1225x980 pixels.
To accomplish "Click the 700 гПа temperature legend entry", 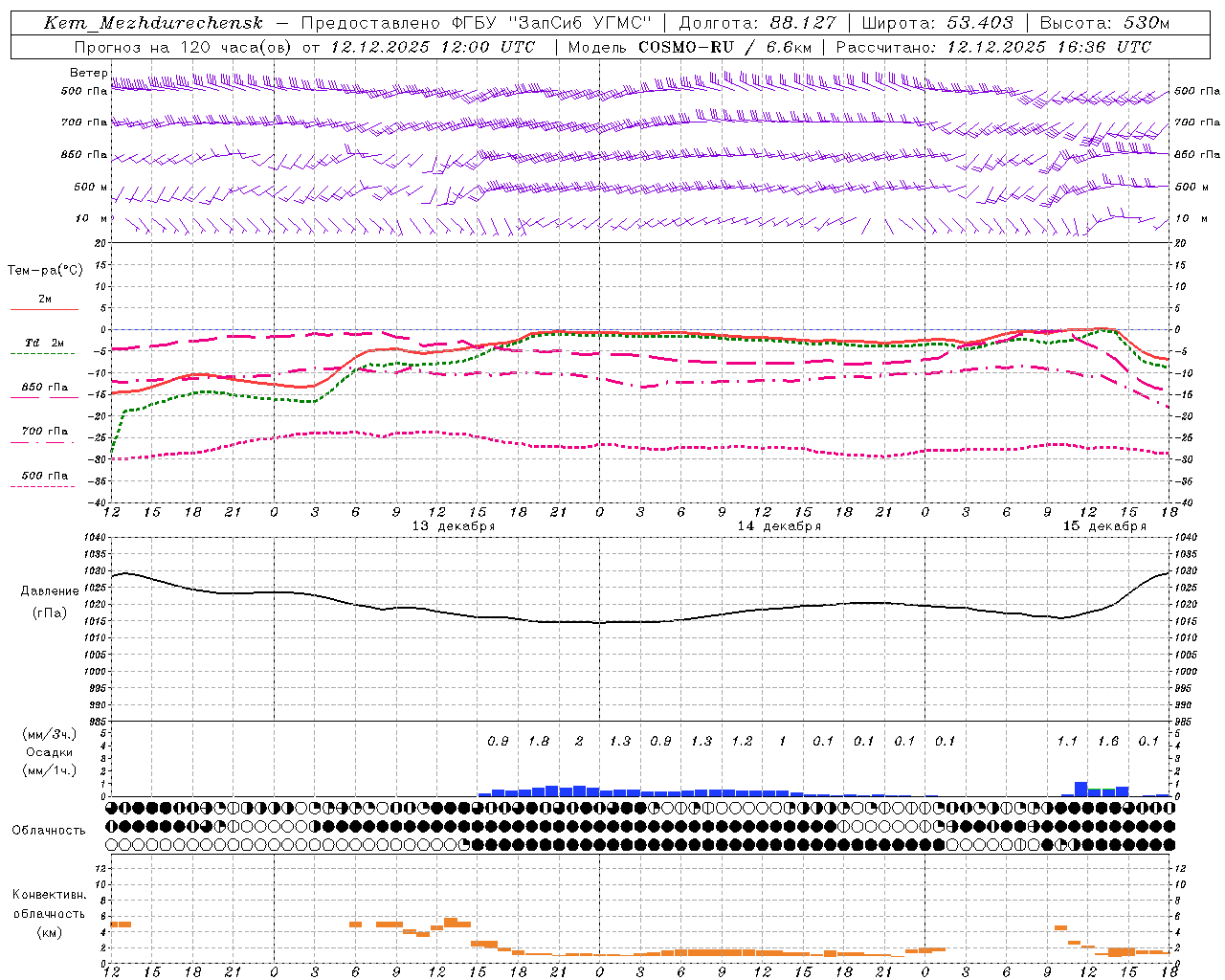I will [45, 432].
